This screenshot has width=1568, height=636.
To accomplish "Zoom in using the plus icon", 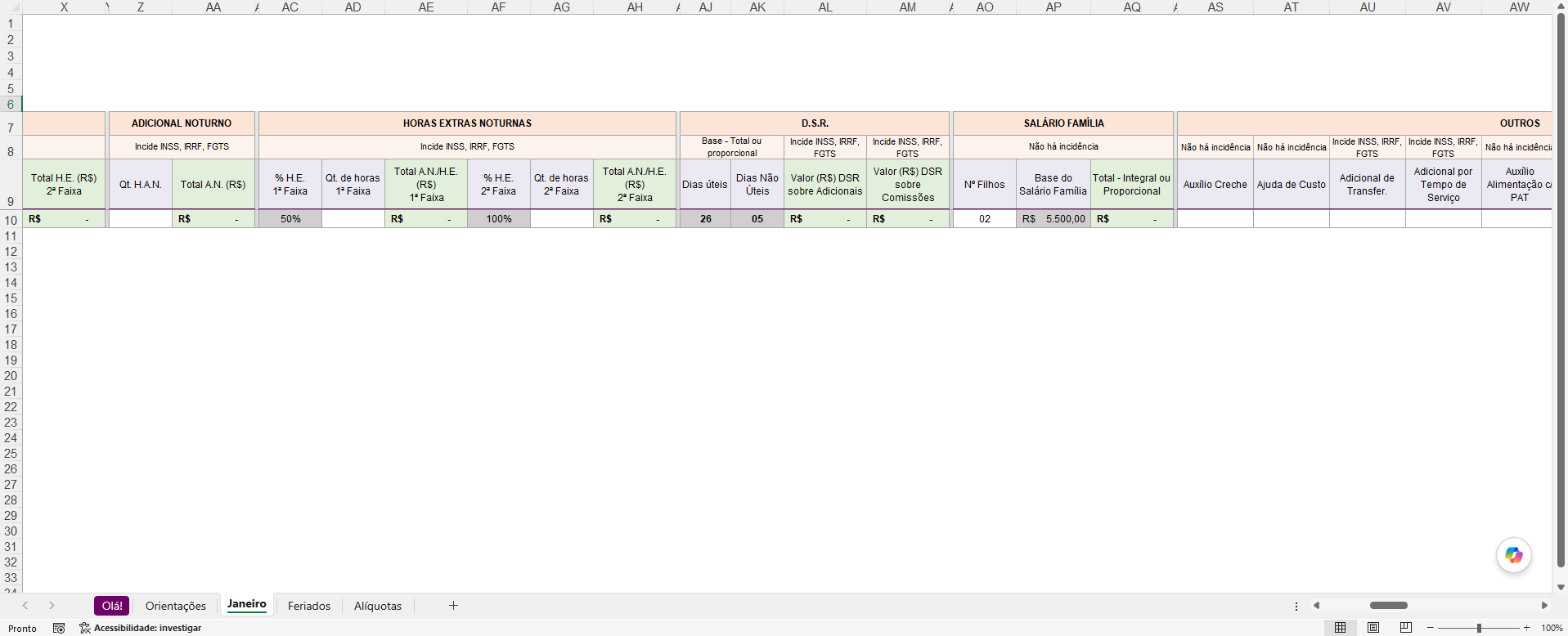I will [1526, 628].
